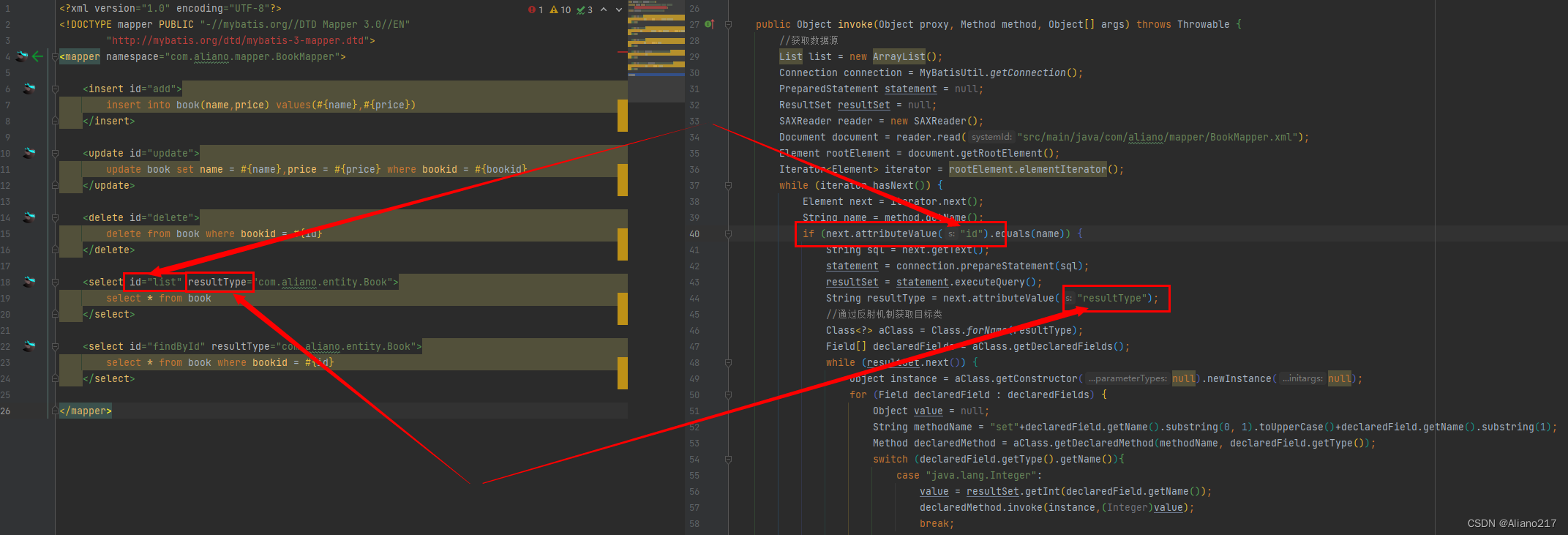Click the new SAXReader() expression
Screen dimensions: 1568x535
tap(937, 121)
